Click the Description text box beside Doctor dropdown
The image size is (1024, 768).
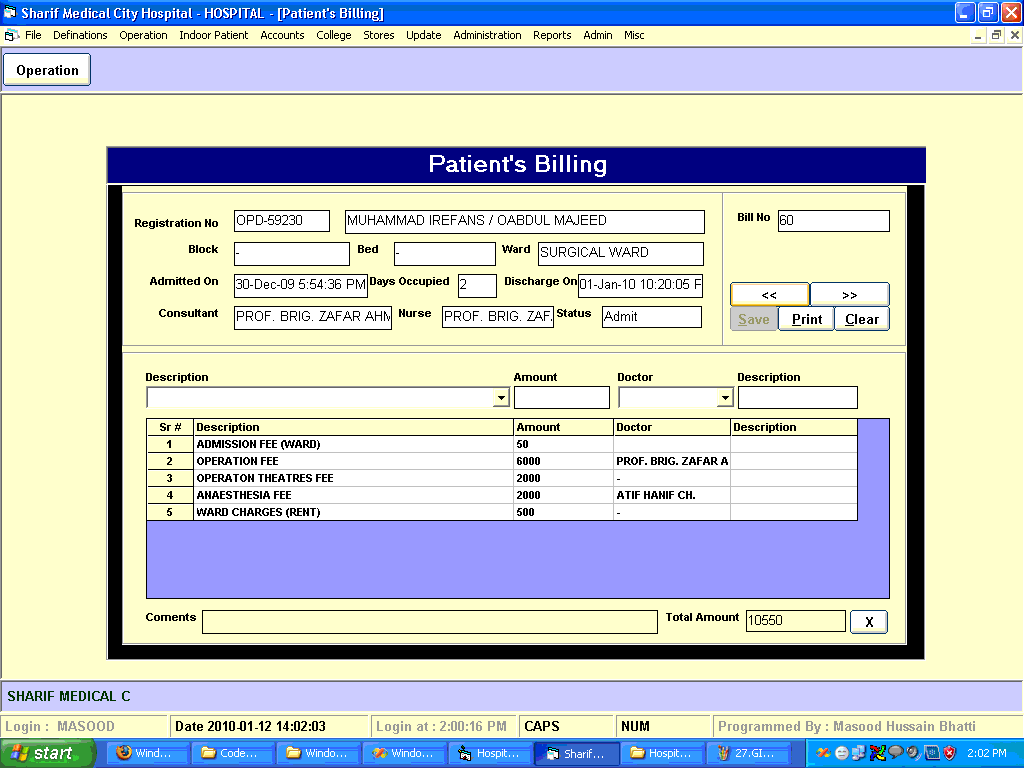797,398
